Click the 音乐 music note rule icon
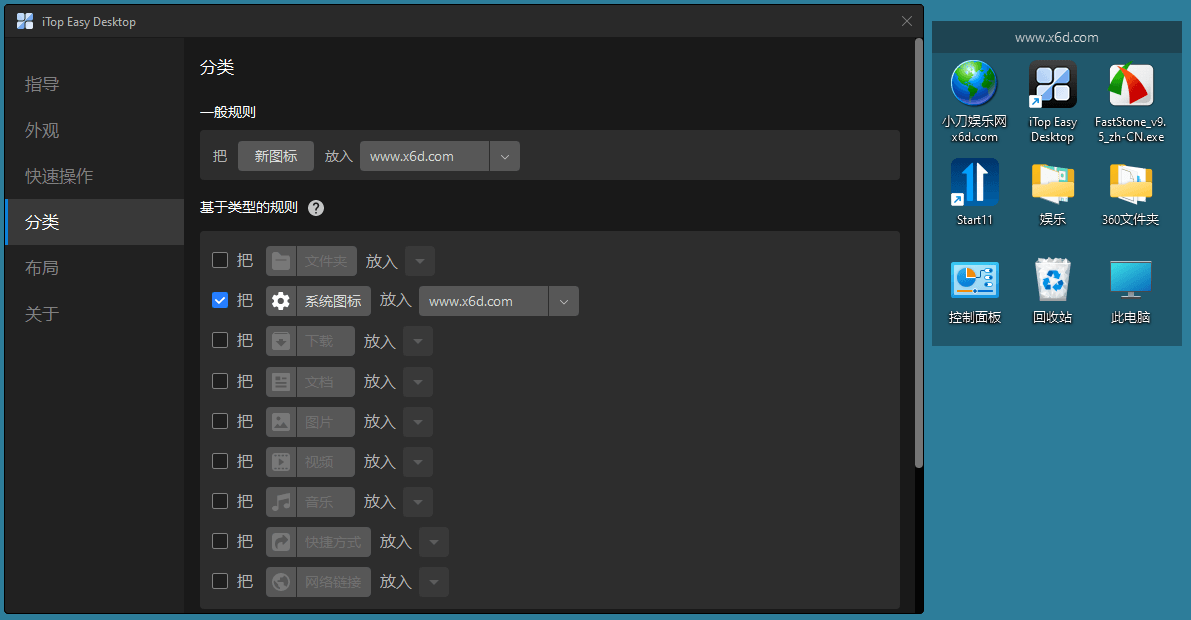Image resolution: width=1191 pixels, height=620 pixels. pyautogui.click(x=280, y=501)
